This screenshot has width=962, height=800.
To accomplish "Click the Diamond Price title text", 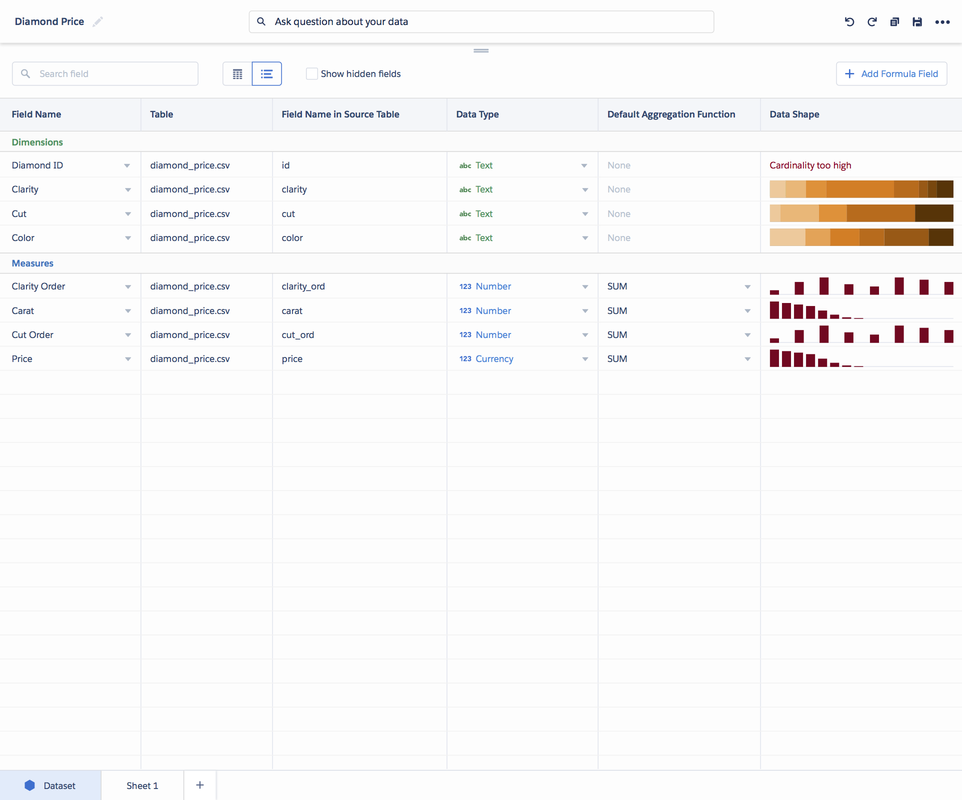I will (x=49, y=21).
